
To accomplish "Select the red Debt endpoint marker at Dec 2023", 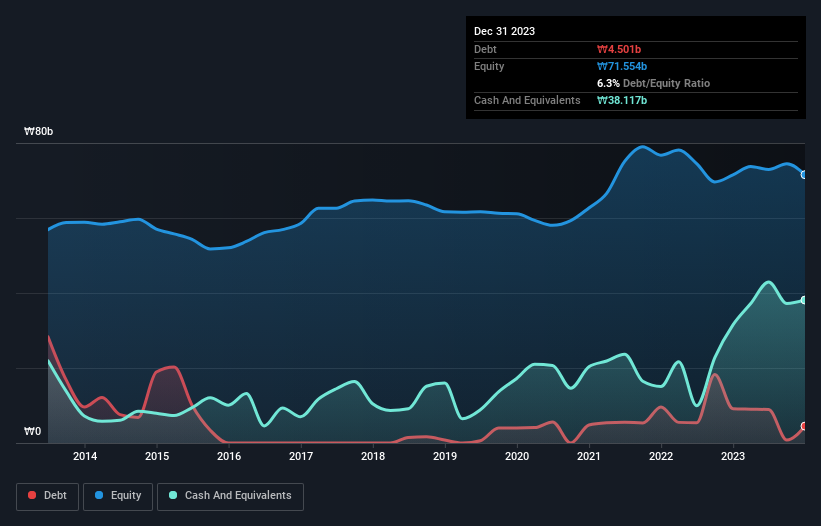I will tap(804, 427).
